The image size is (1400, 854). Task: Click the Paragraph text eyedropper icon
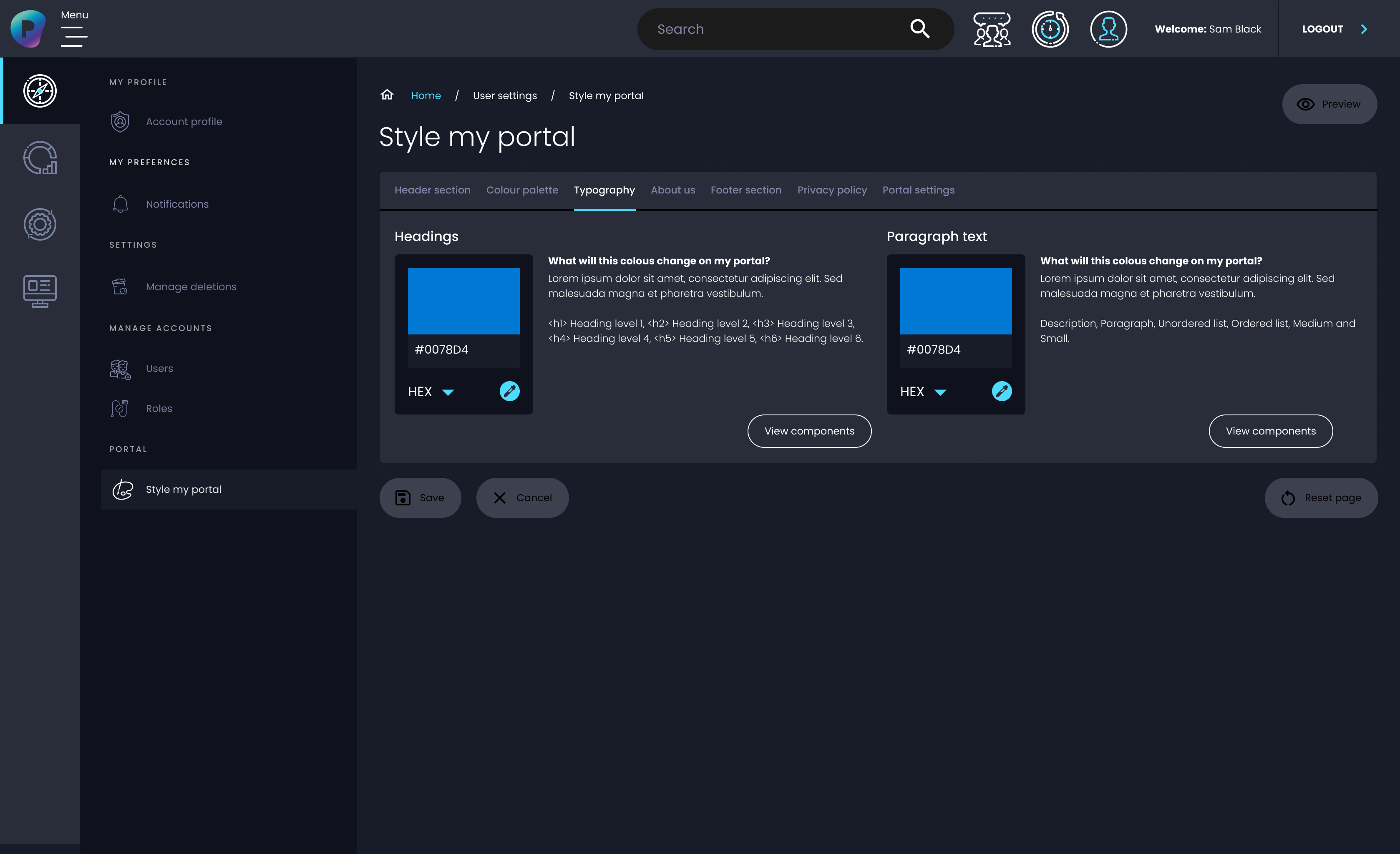1001,391
